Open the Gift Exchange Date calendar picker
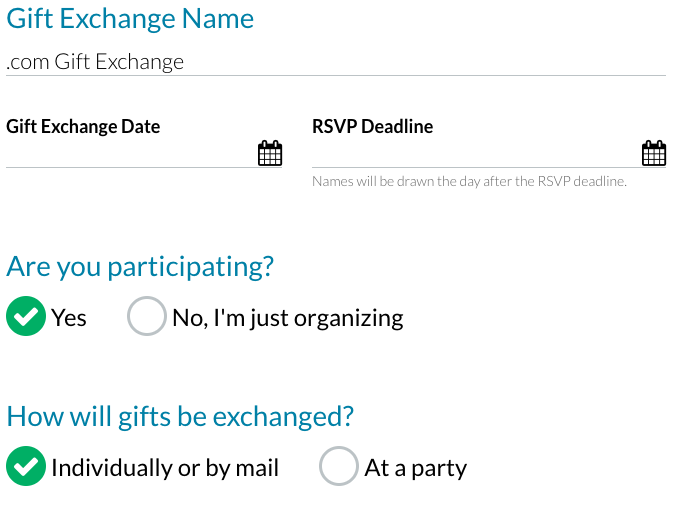Screen dimensions: 693x507 270,153
